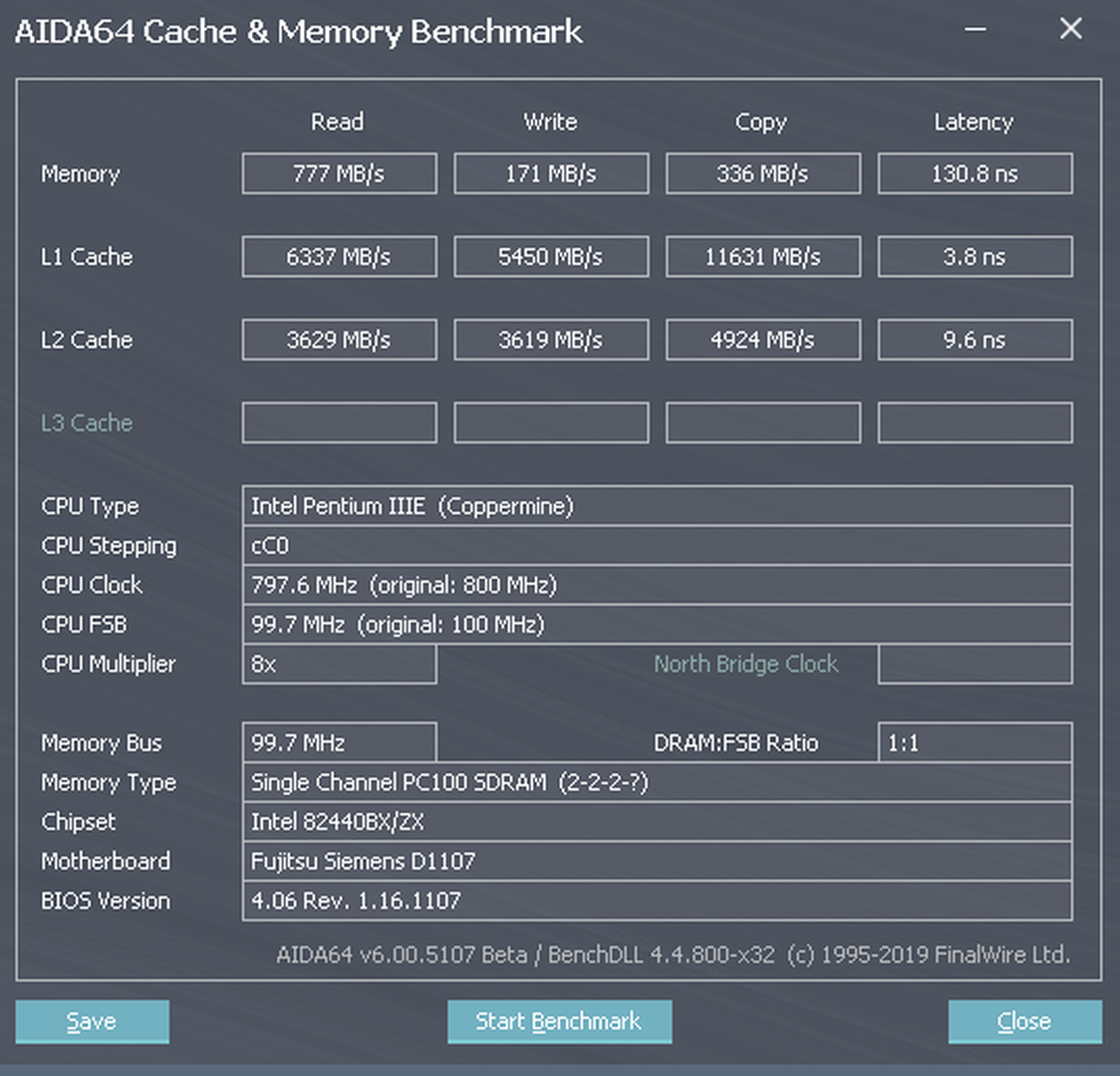Viewport: 1120px width, 1076px height.
Task: Click the CPU Stepping cC0 field
Action: tap(657, 546)
